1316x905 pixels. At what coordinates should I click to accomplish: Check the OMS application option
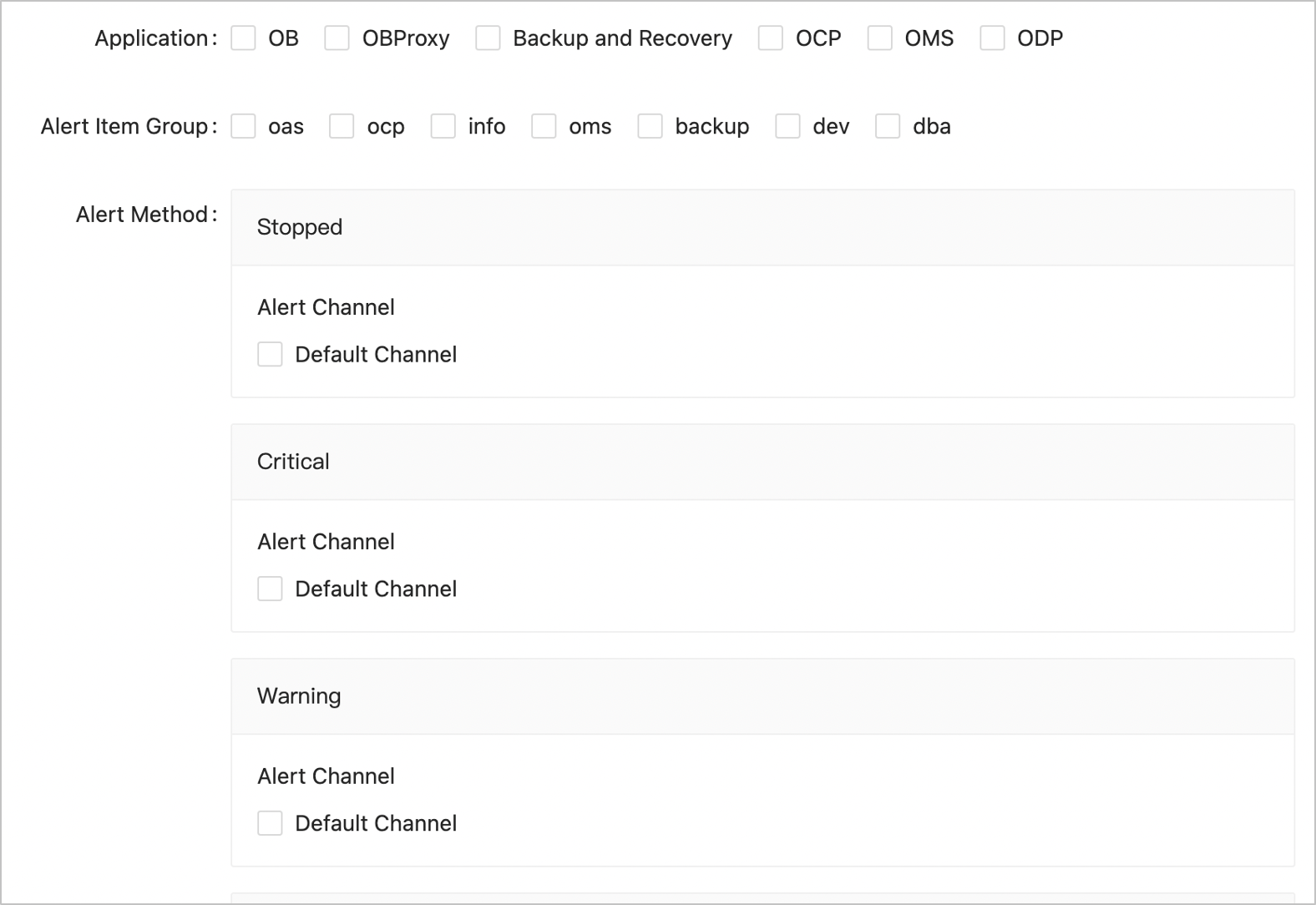[880, 38]
